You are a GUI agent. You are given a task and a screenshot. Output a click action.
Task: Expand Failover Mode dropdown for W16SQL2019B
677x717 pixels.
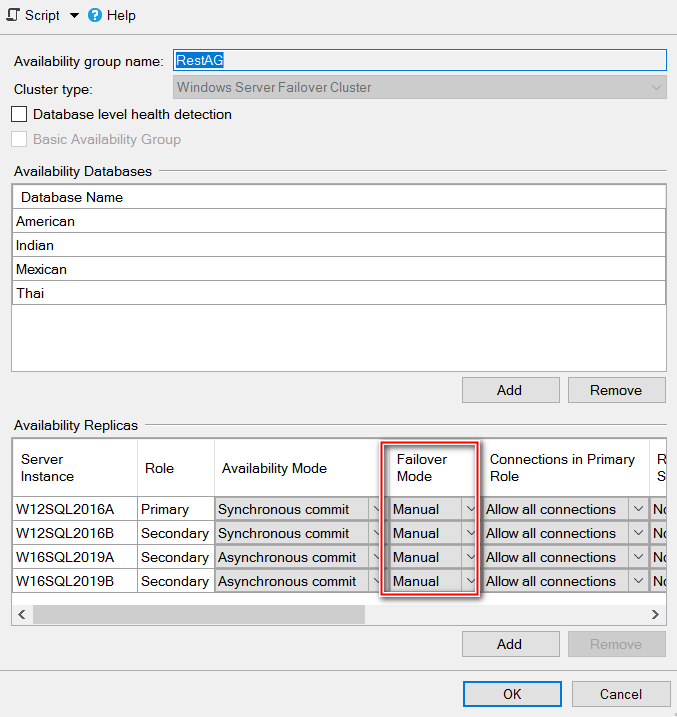[470, 581]
